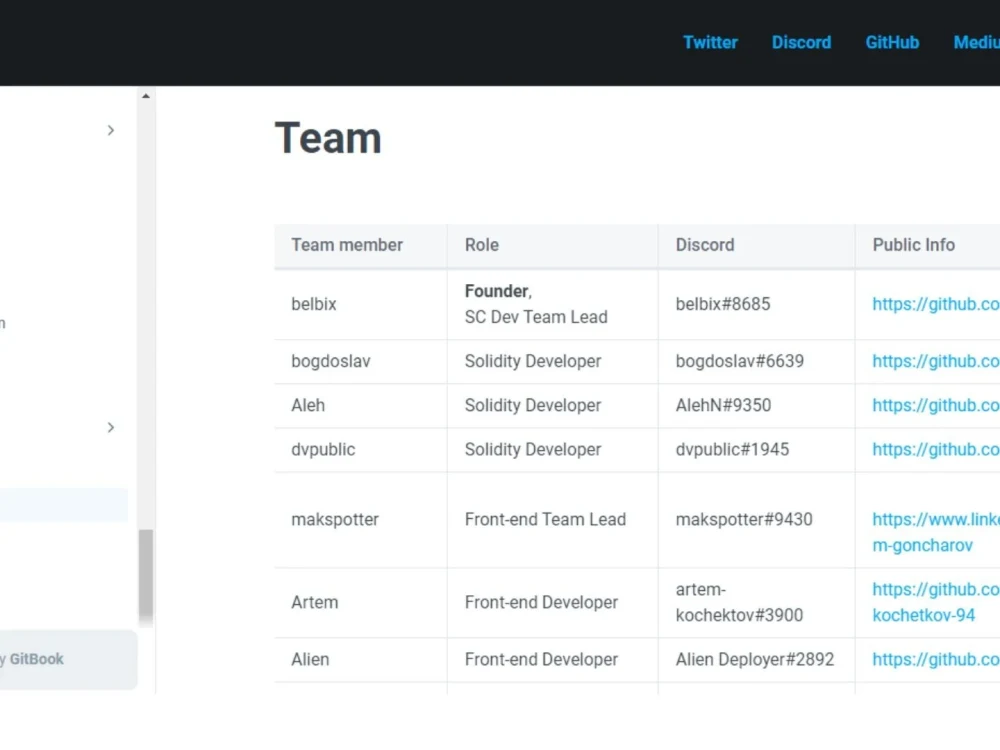Open belbix's GitHub profile link
Screen dimensions: 1000x750
click(x=936, y=304)
